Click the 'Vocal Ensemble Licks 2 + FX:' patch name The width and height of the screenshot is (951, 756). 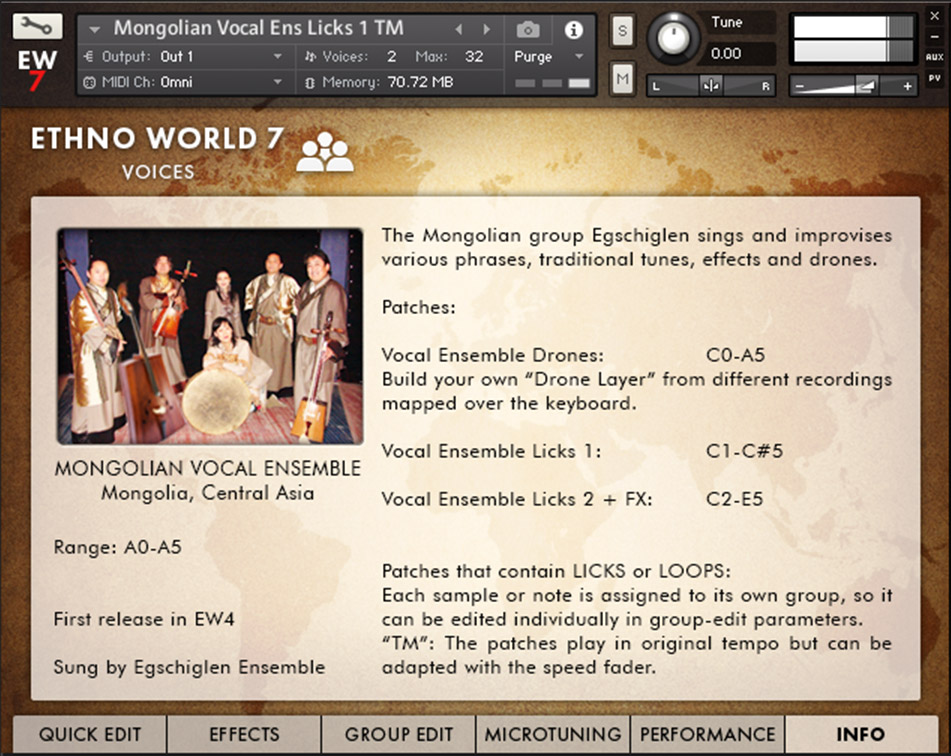(517, 499)
